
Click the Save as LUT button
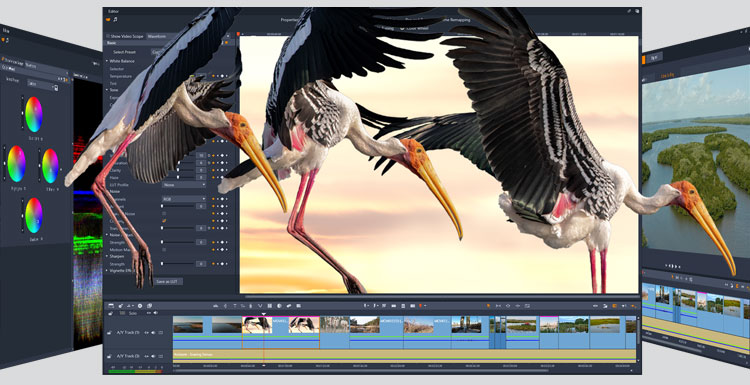(x=168, y=282)
